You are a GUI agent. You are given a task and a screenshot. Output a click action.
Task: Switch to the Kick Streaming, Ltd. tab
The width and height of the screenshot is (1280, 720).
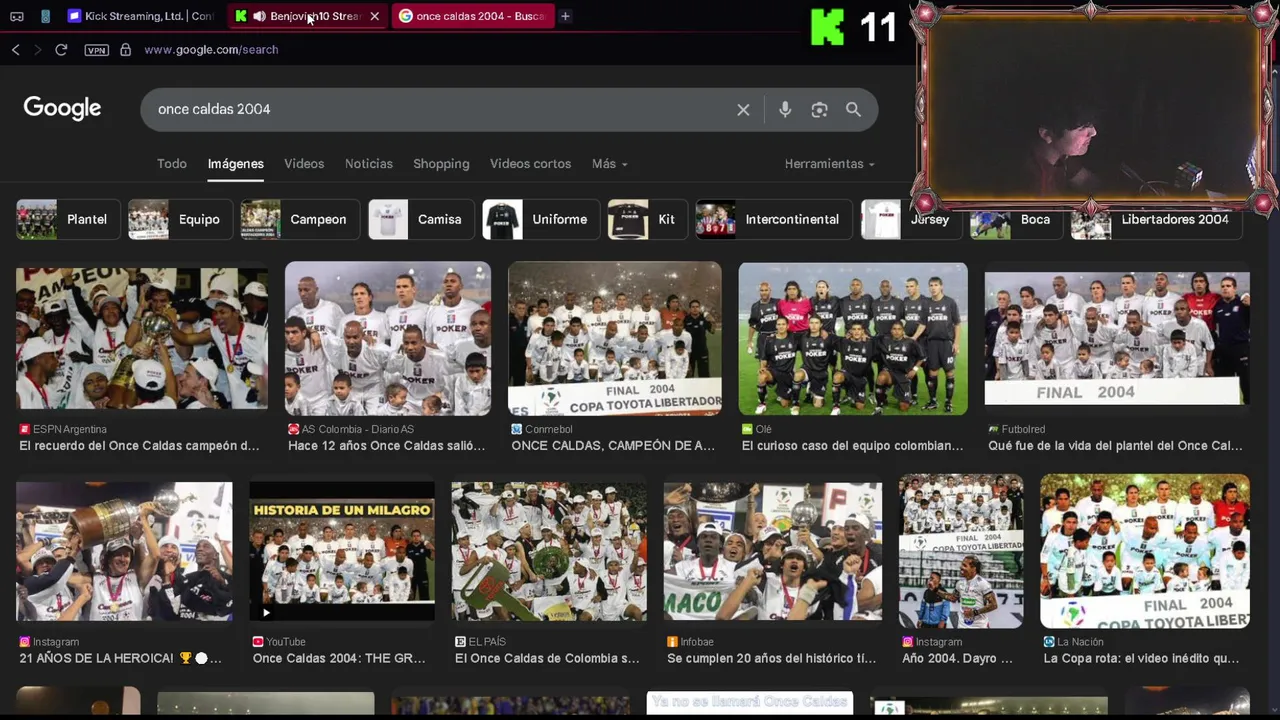point(141,16)
